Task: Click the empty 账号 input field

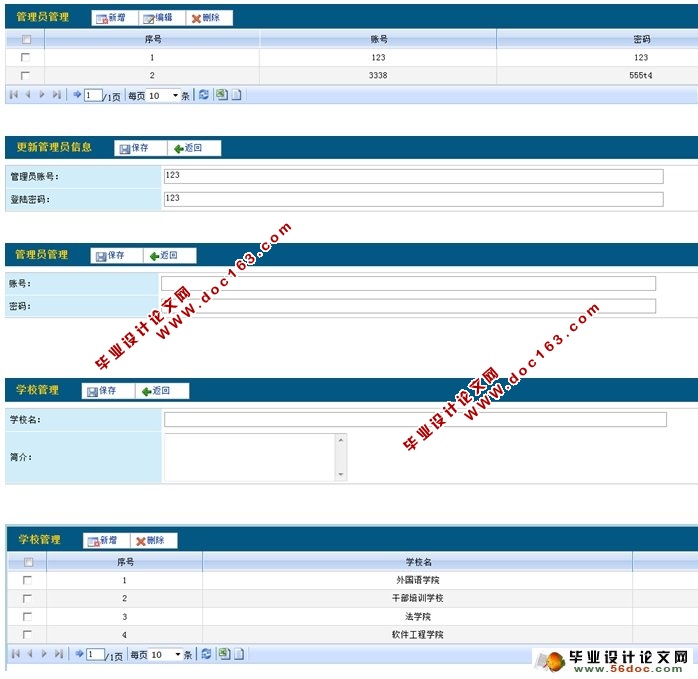Action: 408,283
